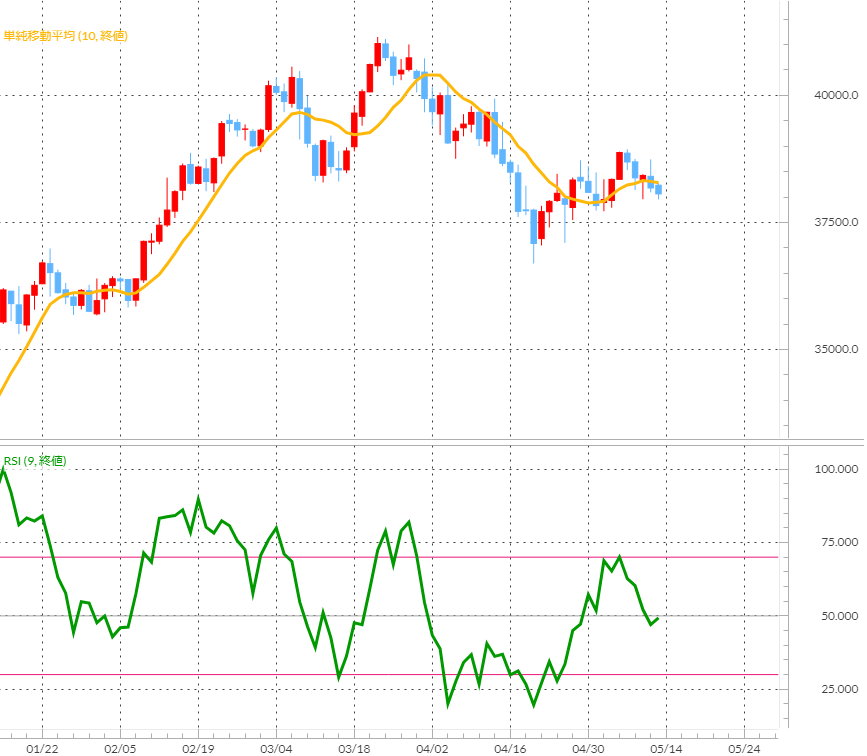867x756 pixels.
Task: Click the 100.000 RSI axis label
Action: [836, 469]
